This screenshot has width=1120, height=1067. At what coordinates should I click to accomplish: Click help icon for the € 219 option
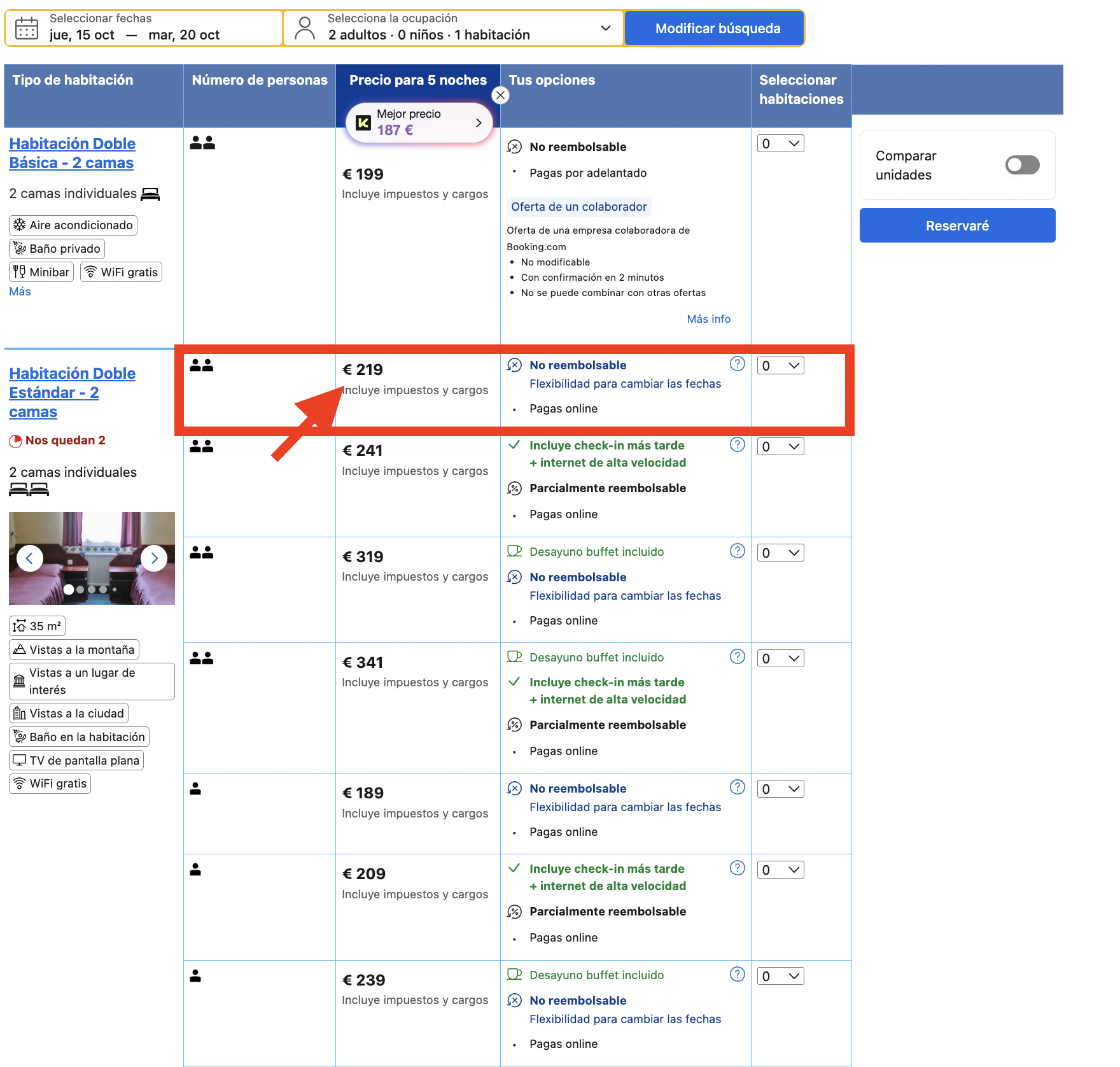pos(737,364)
